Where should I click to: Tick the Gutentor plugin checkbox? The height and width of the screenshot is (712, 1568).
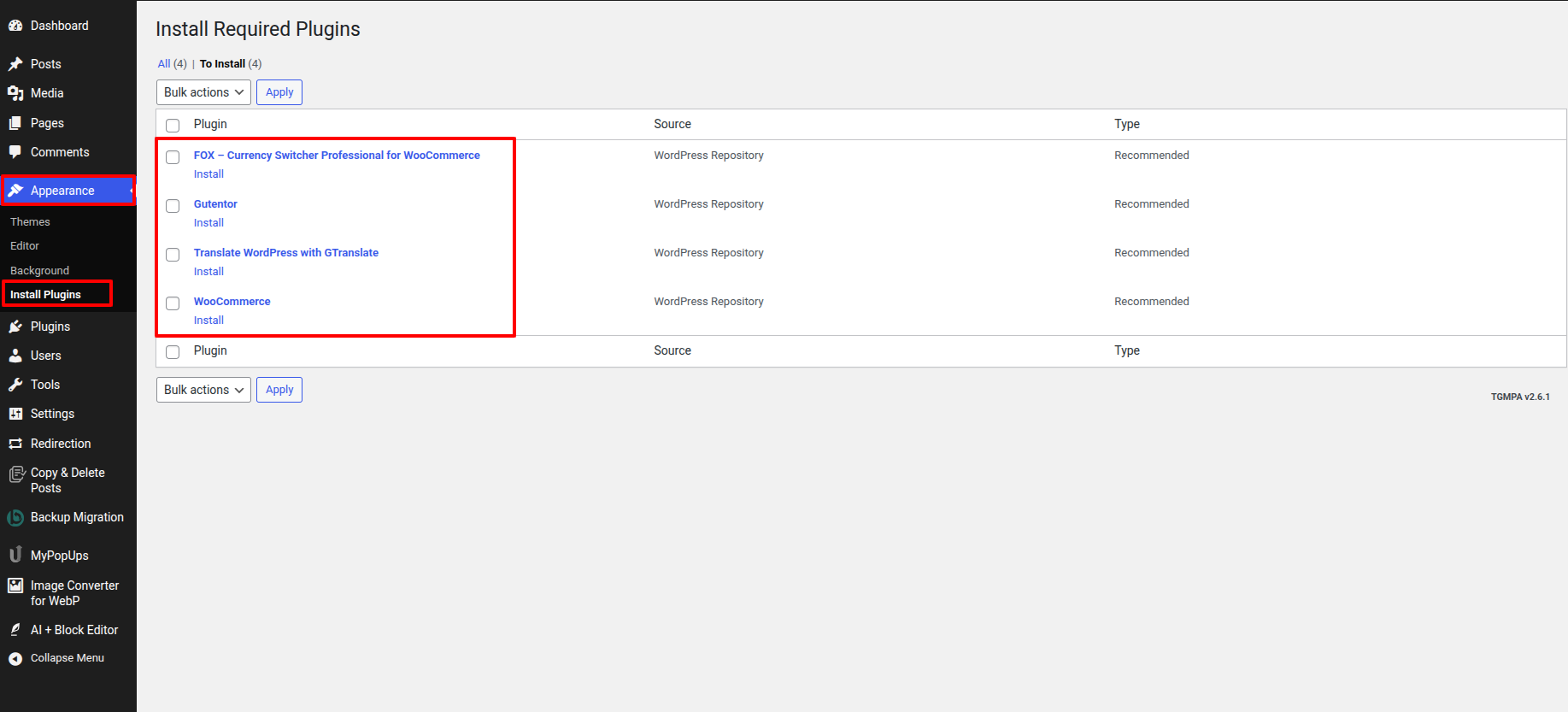(173, 206)
